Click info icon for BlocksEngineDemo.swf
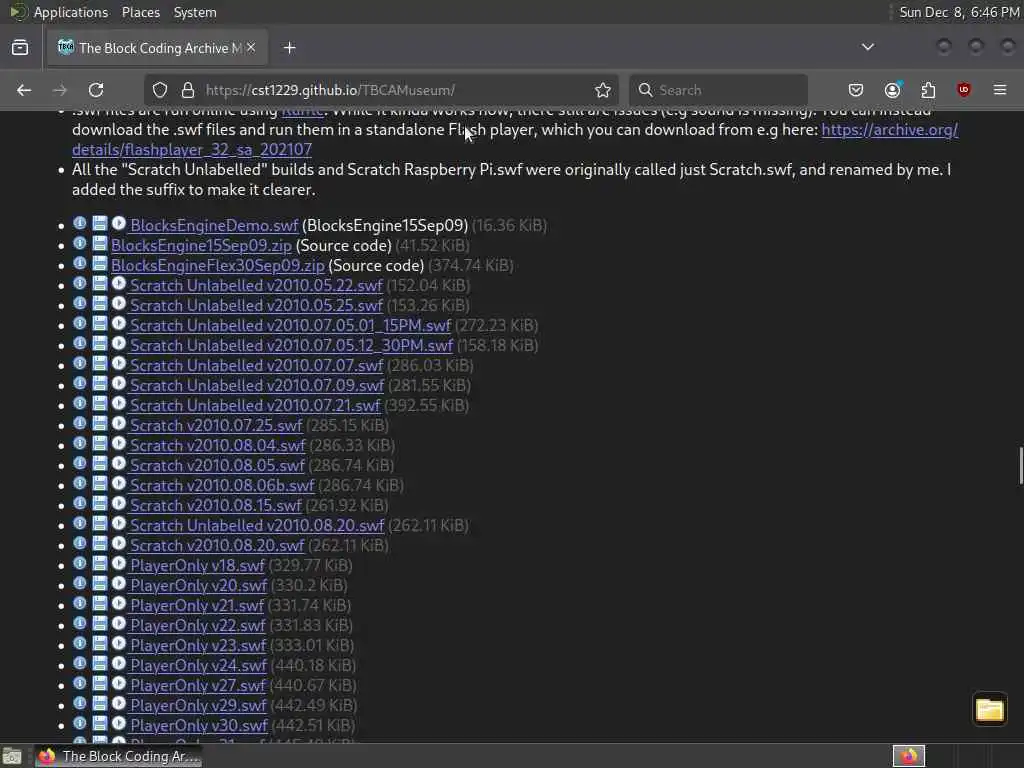 click(x=80, y=223)
